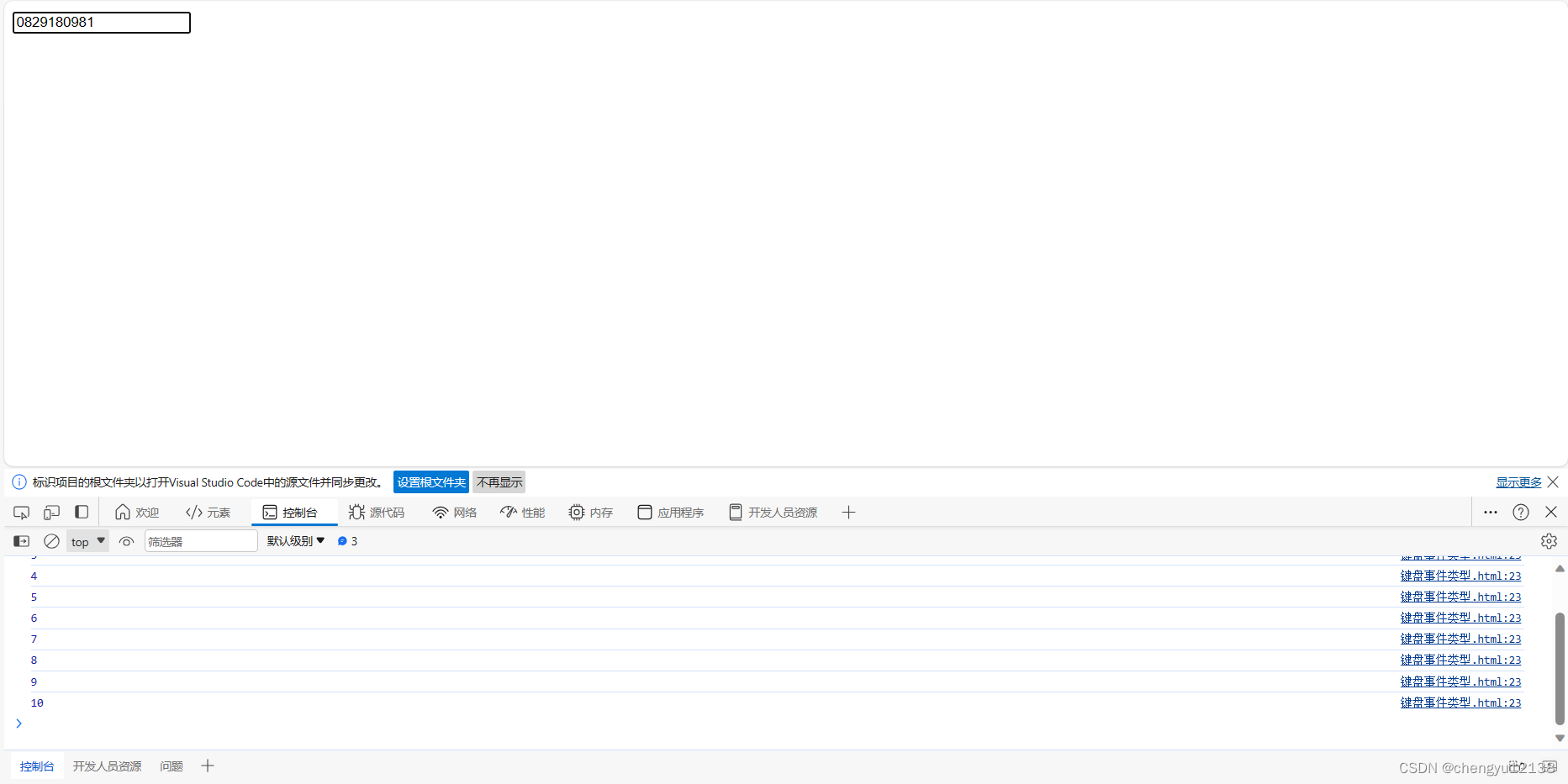Viewport: 1568px width, 784px height.
Task: Click the info icon in the root folder banner
Action: [x=18, y=481]
